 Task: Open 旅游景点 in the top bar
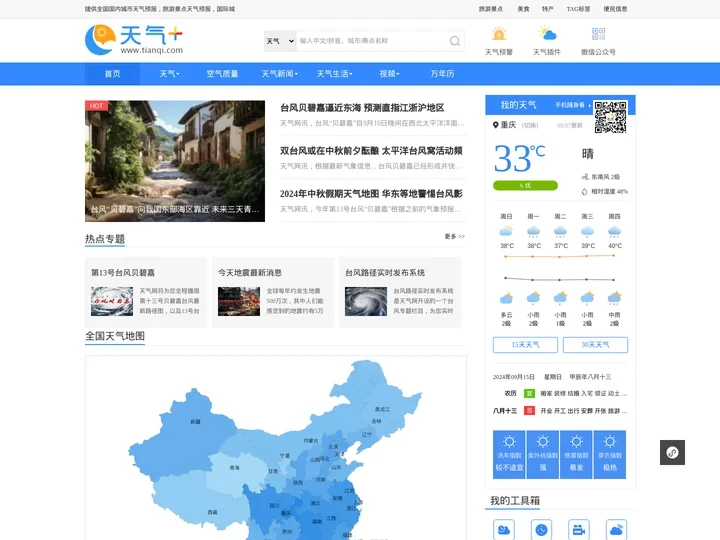point(491,9)
